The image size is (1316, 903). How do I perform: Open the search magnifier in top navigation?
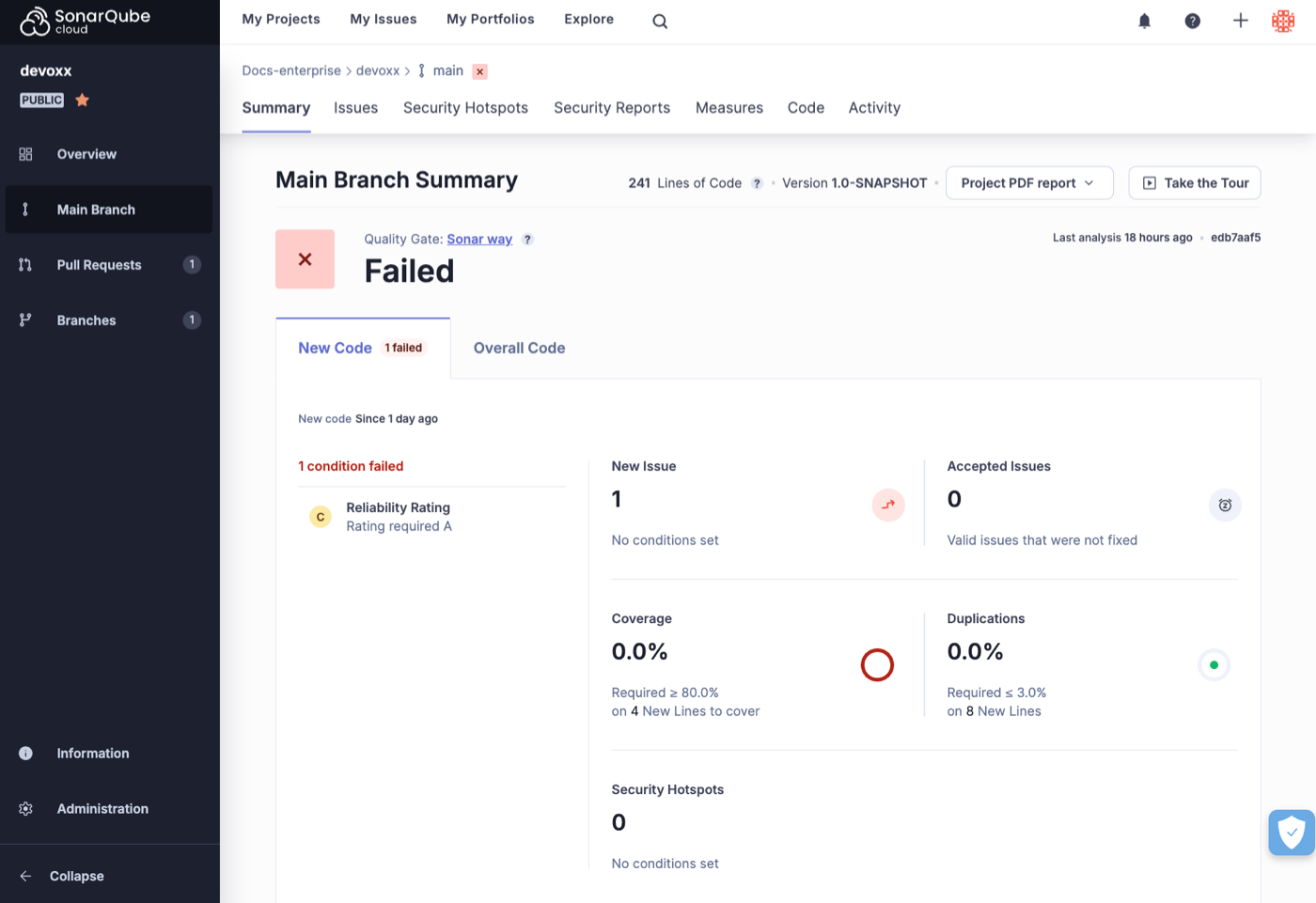(x=659, y=20)
